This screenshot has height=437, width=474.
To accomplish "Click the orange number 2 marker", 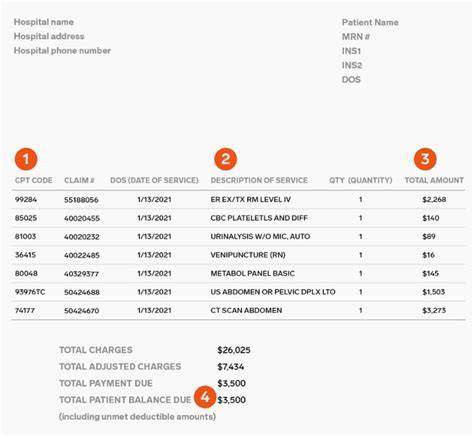I will (225, 159).
